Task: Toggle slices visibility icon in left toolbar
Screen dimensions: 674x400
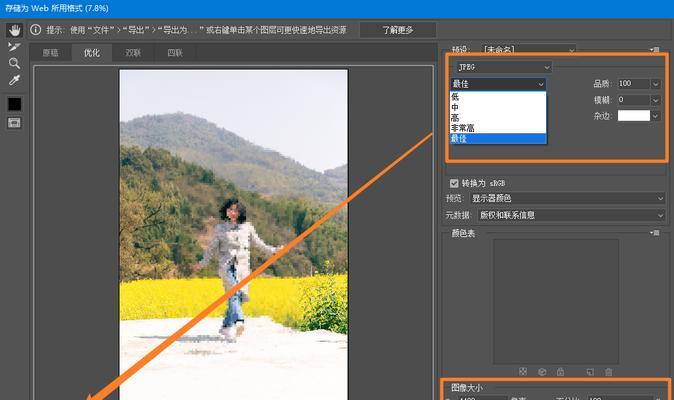Action: [14, 122]
